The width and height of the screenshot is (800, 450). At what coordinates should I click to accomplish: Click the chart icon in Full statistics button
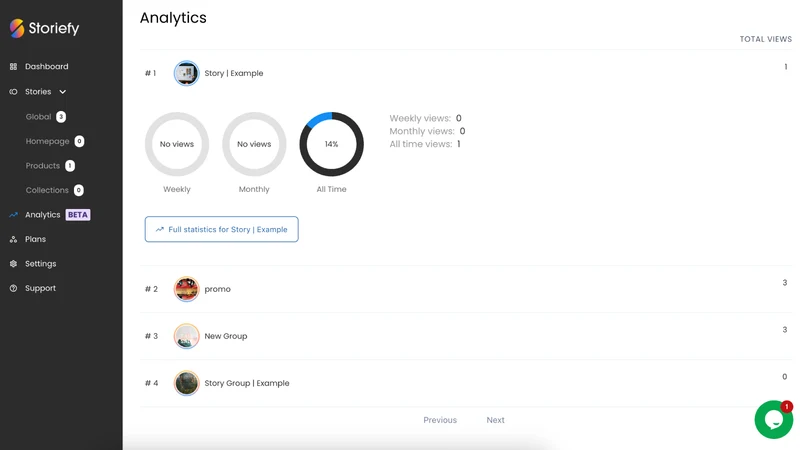coord(160,230)
